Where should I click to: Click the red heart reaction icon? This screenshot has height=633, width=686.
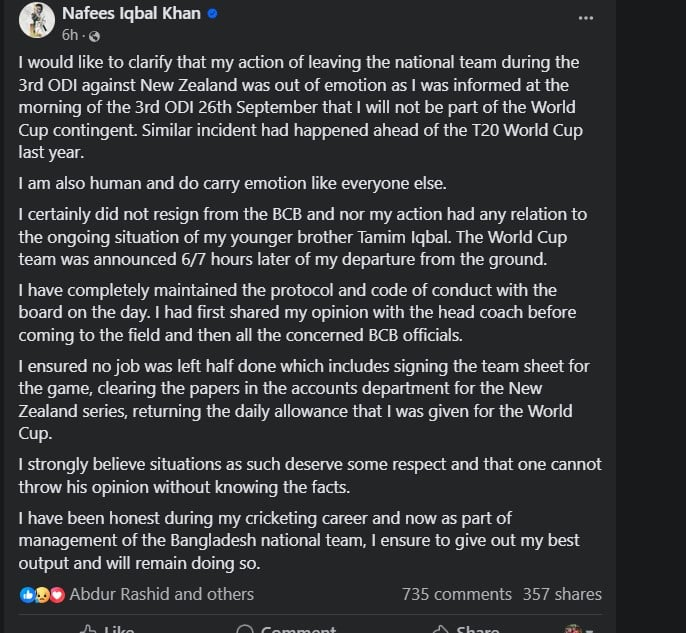[x=56, y=594]
